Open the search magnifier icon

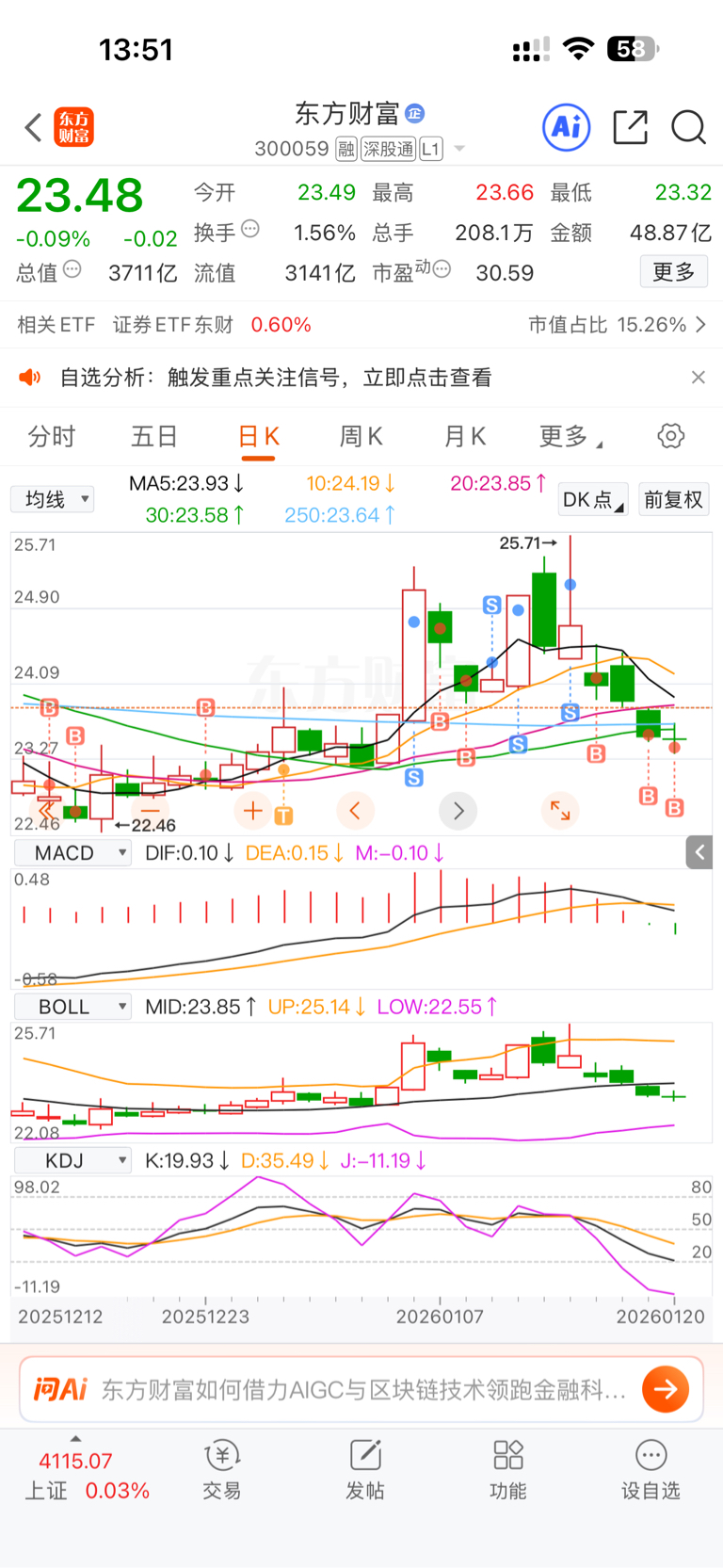pyautogui.click(x=688, y=127)
